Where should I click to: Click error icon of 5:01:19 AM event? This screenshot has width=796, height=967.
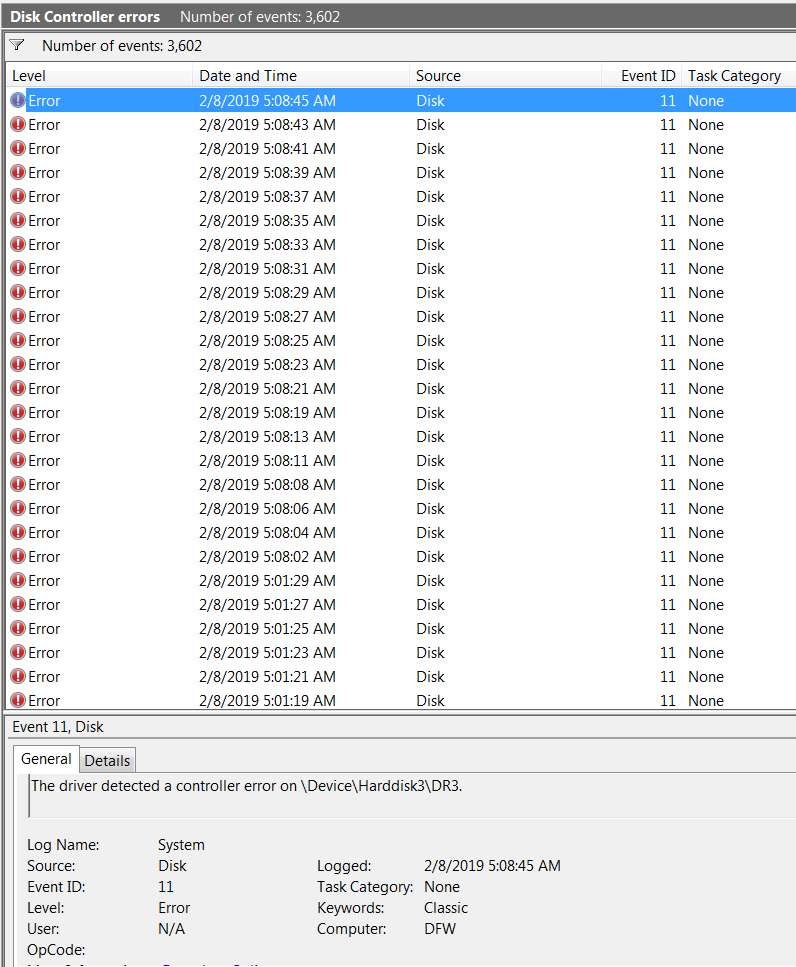pos(18,700)
